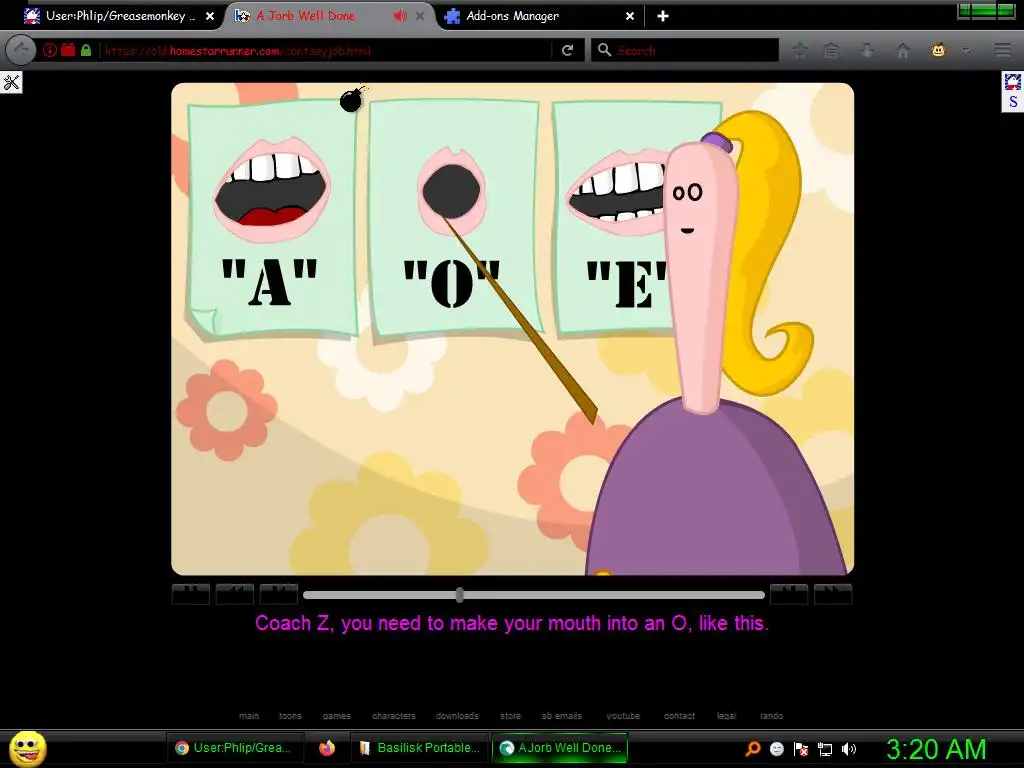
Task: Click the white round face tray icon
Action: tap(776, 749)
